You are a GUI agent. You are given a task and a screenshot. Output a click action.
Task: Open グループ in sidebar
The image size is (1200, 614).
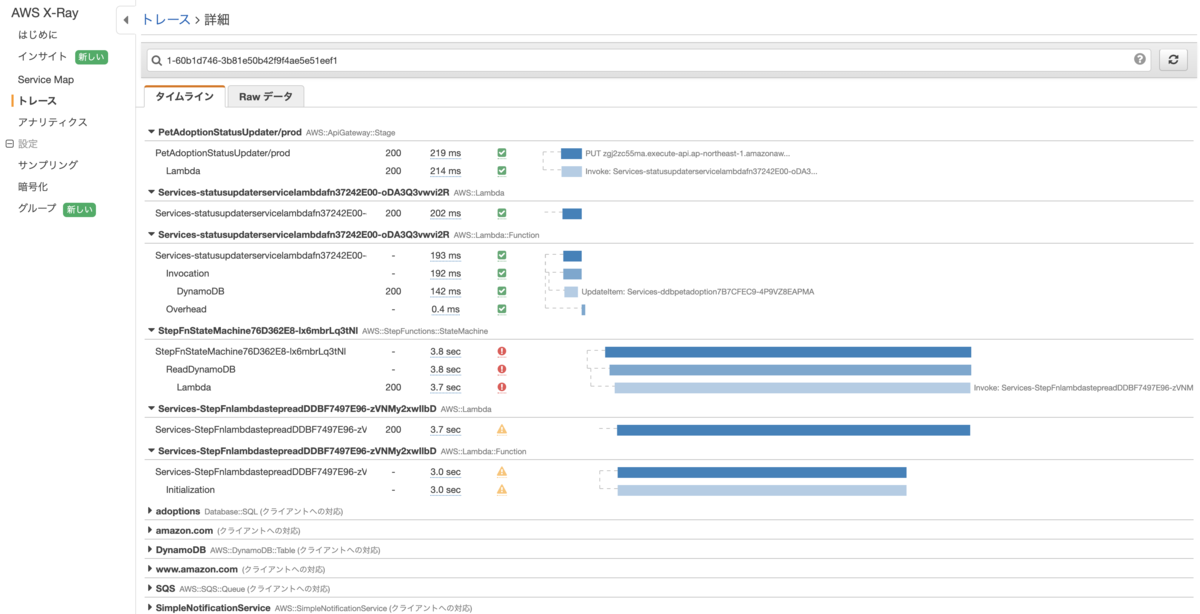pyautogui.click(x=37, y=208)
